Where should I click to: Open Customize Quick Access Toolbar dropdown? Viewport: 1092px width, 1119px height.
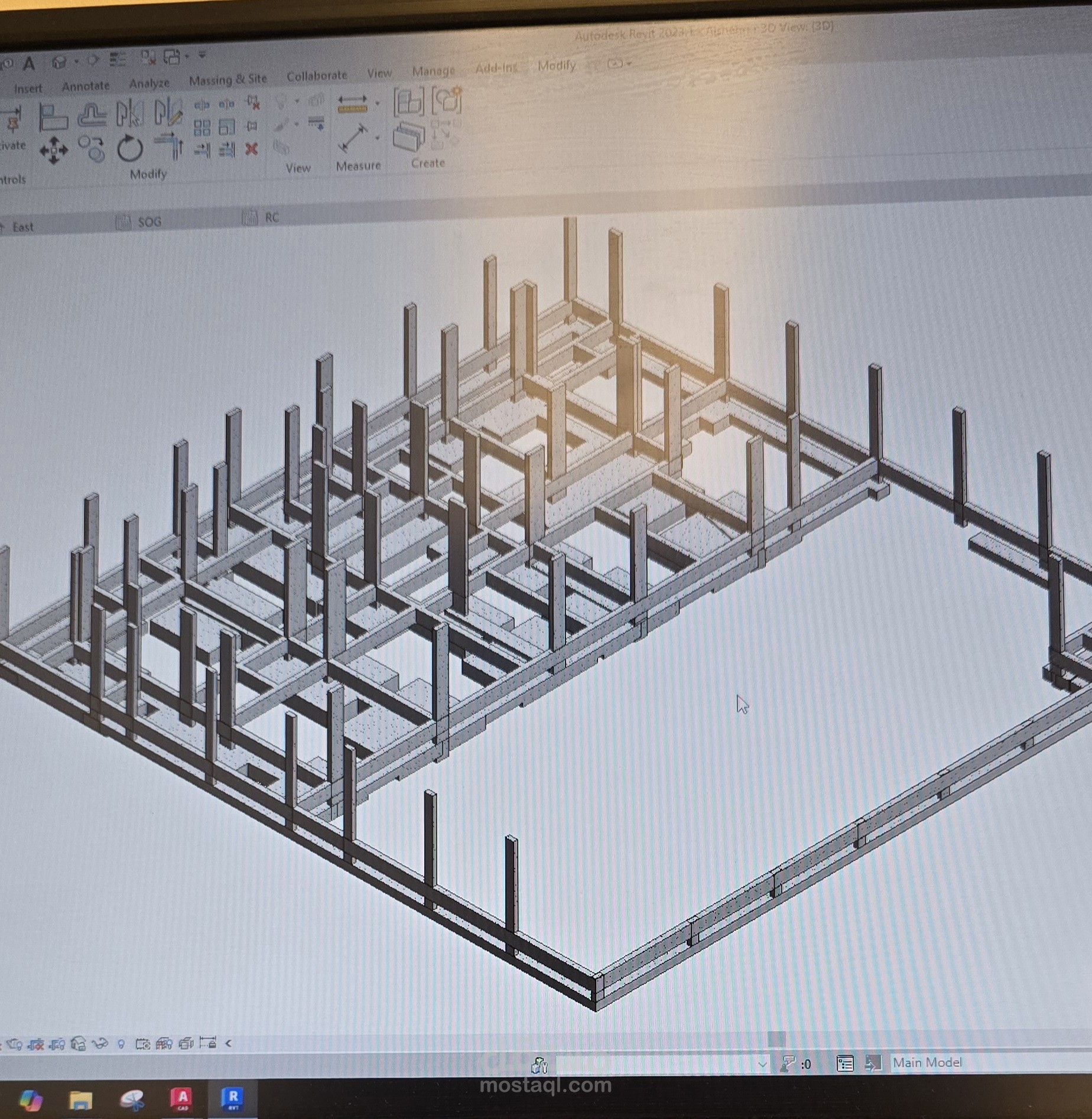(x=202, y=55)
